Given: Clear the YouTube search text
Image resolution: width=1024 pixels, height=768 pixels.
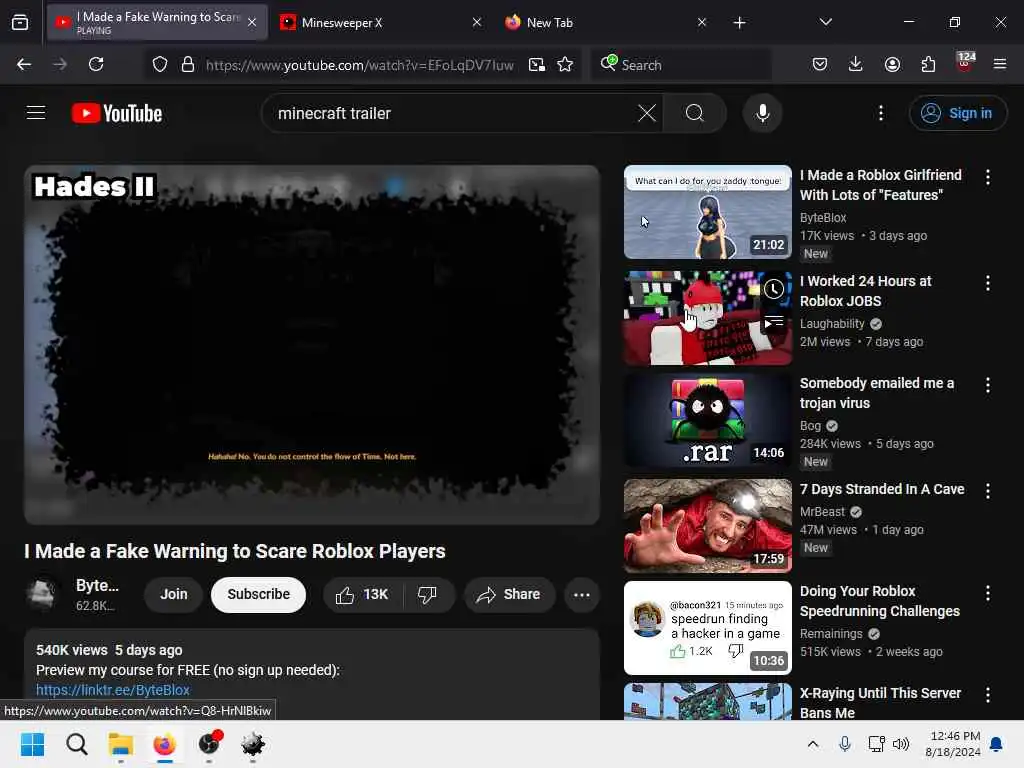Looking at the screenshot, I should 647,114.
